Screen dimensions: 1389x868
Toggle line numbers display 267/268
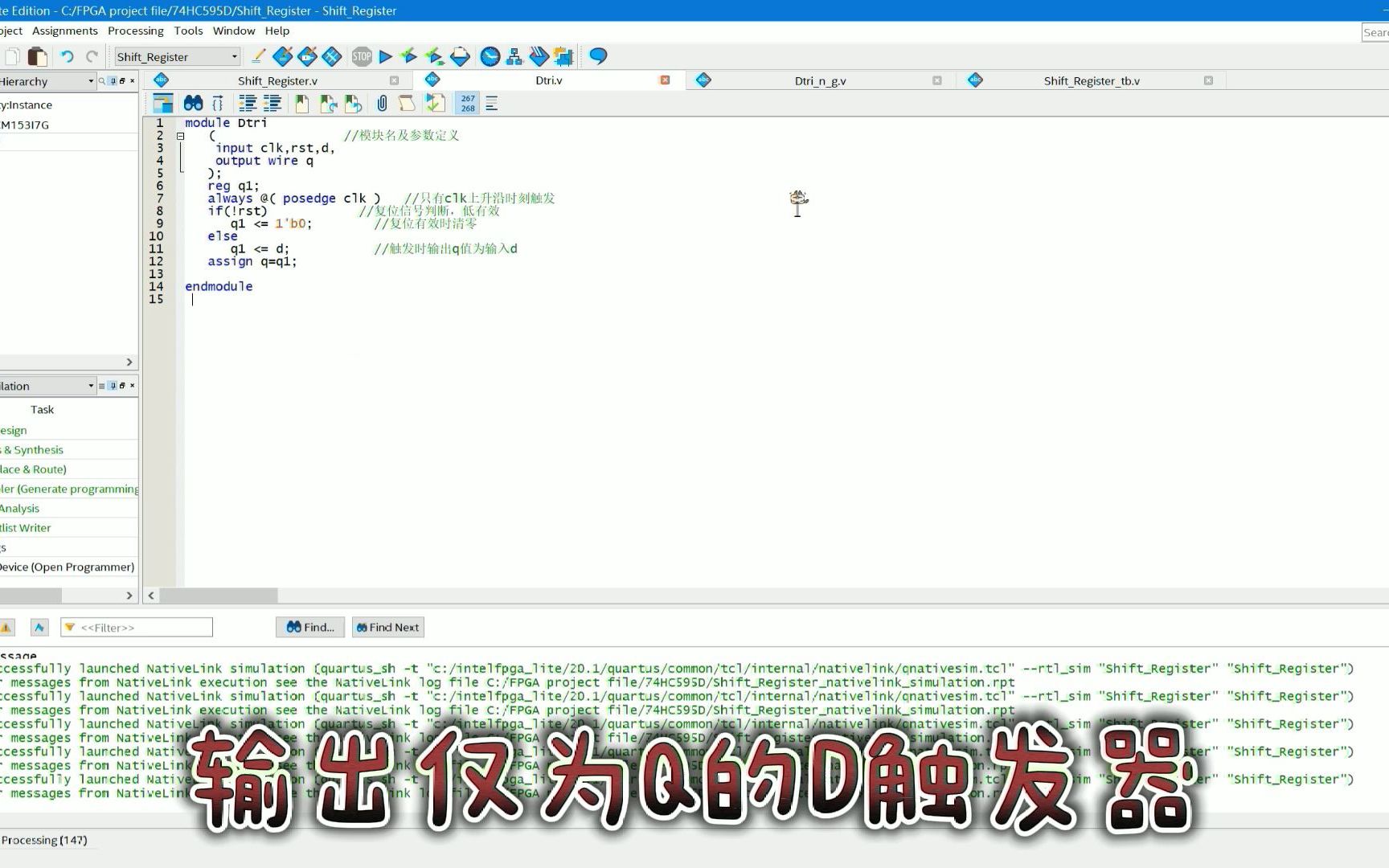468,103
